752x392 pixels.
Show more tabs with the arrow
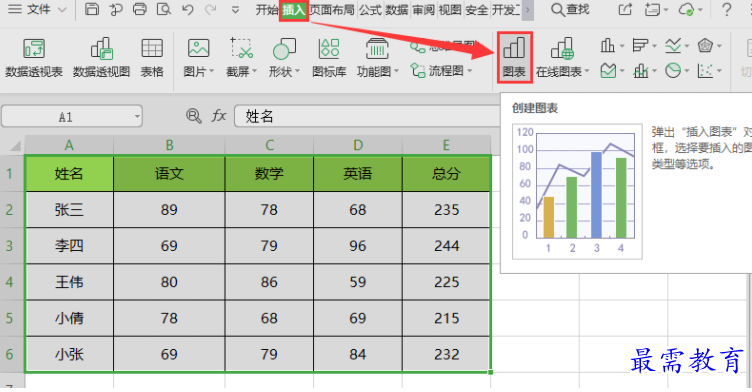tap(528, 10)
